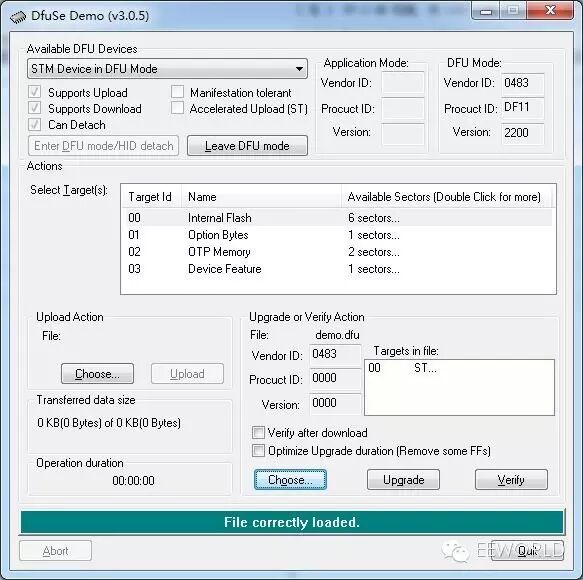Select the Device Feature target row
The height and width of the screenshot is (580, 583).
[338, 269]
